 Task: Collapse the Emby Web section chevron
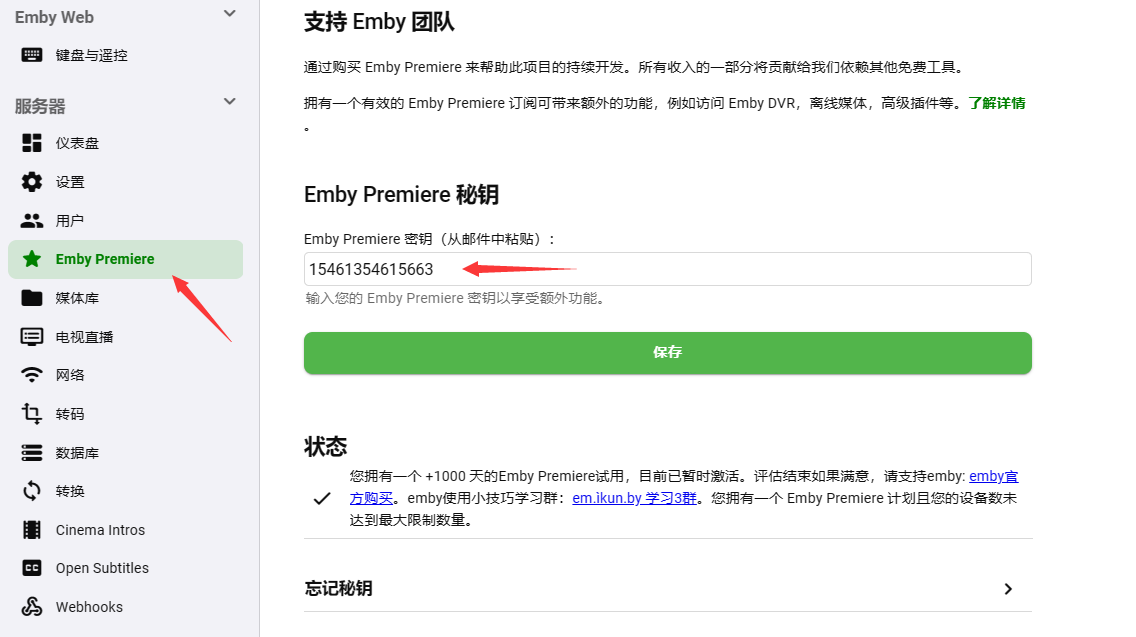click(x=230, y=14)
